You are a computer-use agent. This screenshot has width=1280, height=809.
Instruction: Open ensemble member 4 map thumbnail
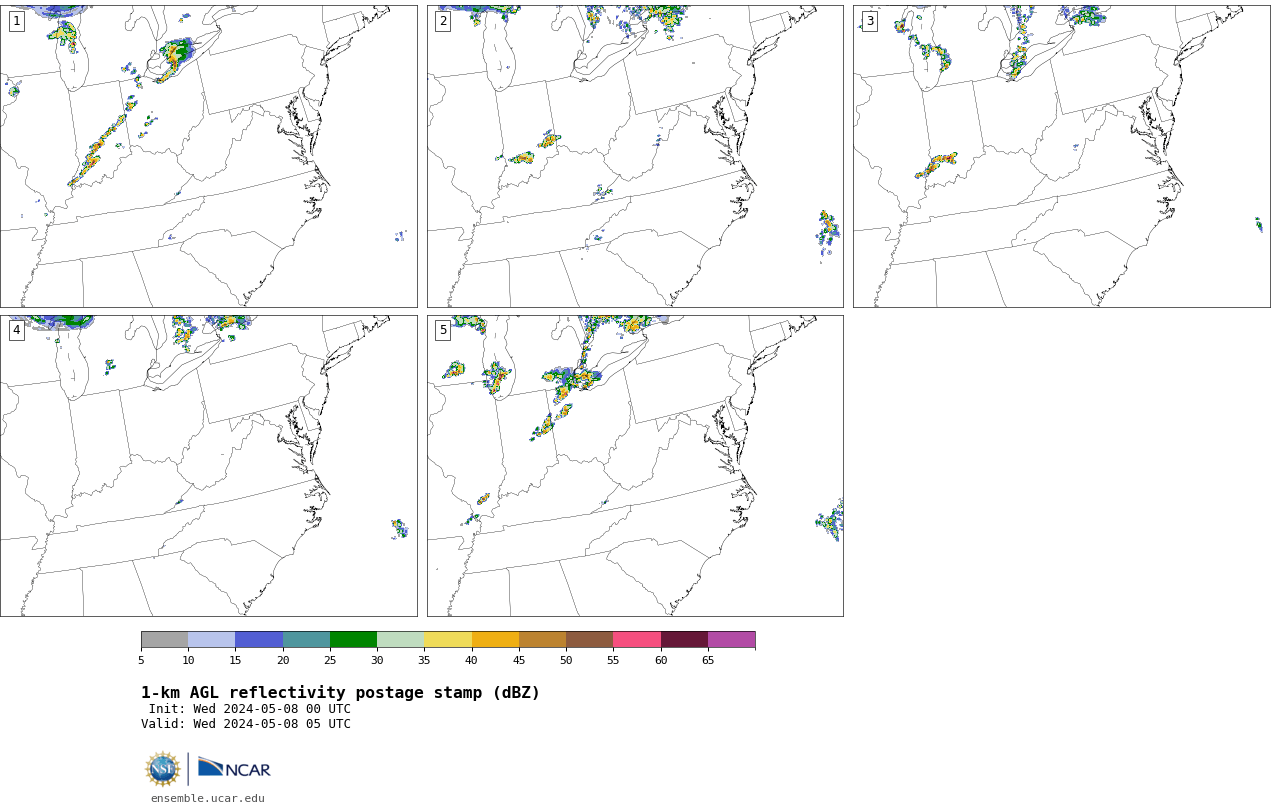(209, 466)
